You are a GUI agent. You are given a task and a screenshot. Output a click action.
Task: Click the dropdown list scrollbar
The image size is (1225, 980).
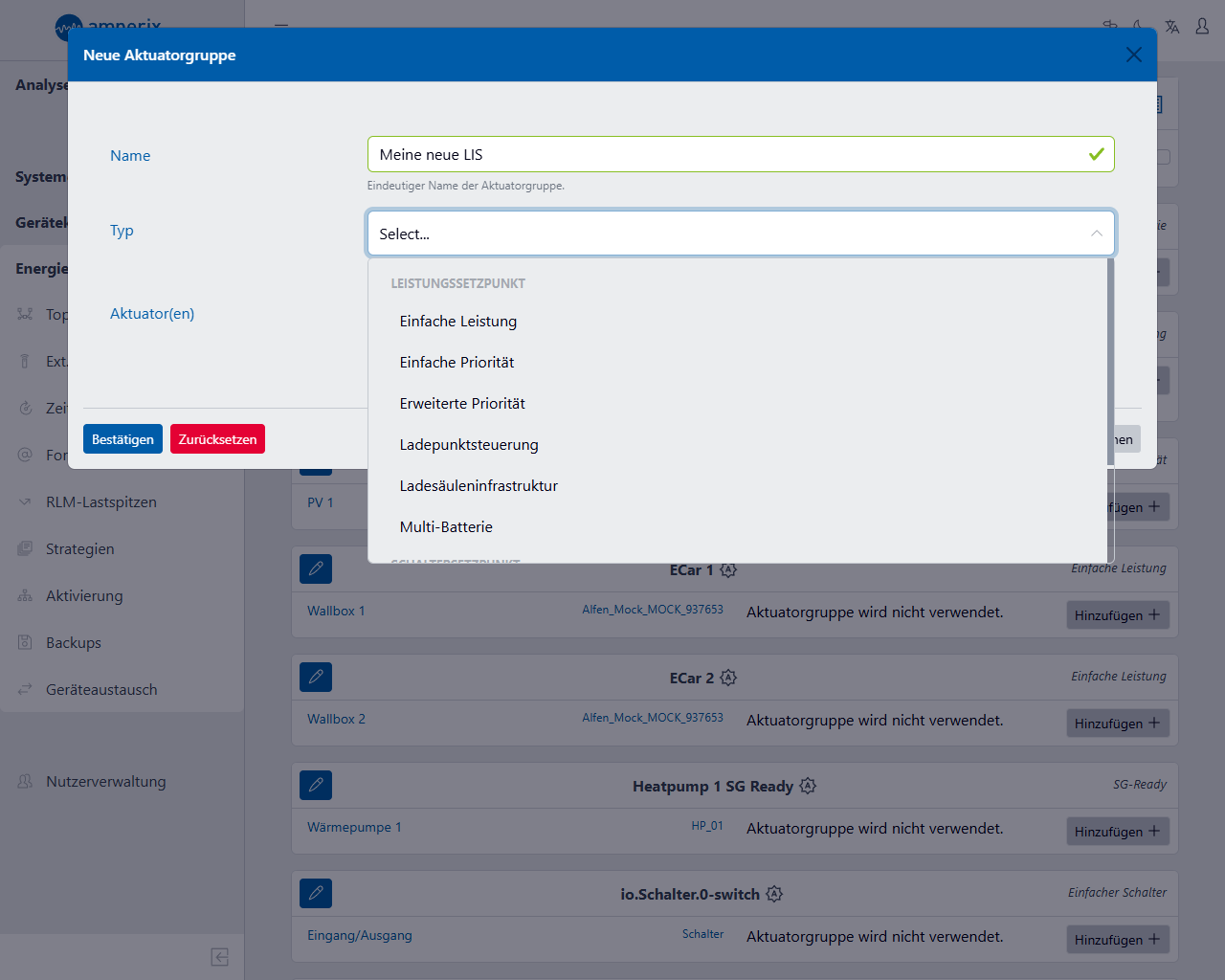pyautogui.click(x=1110, y=364)
